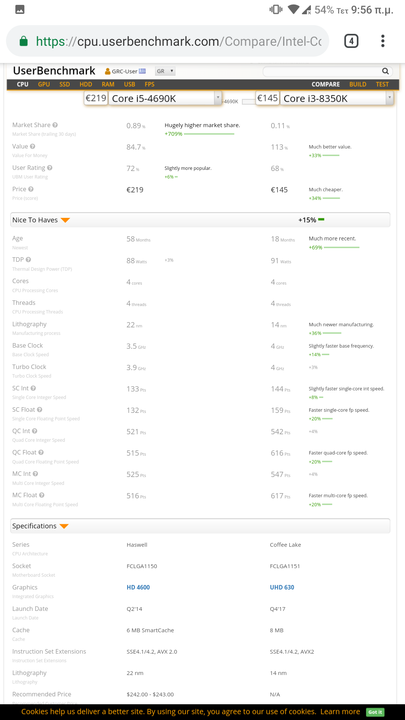Switch to the SSD tab
Viewport: 405px width, 720px height.
pos(64,84)
